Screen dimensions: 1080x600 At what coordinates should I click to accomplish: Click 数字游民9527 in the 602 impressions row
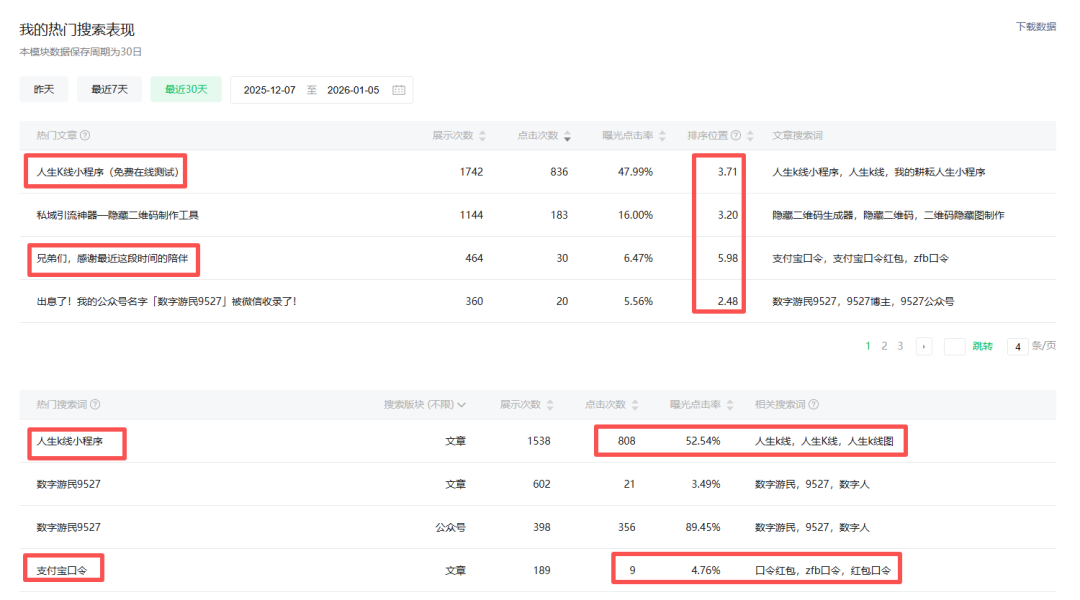68,485
